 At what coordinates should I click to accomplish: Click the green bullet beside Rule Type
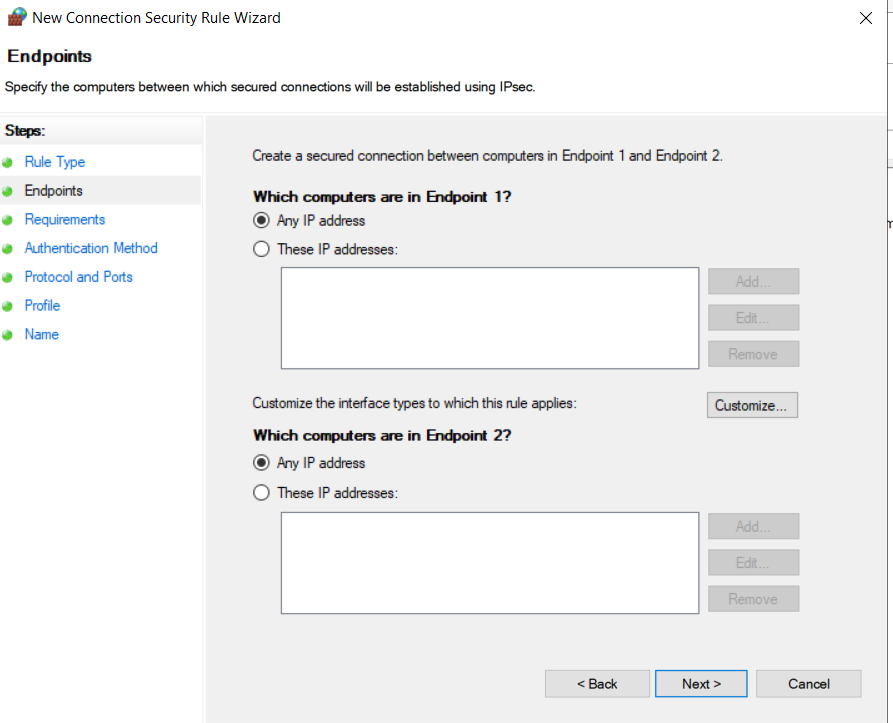7,163
